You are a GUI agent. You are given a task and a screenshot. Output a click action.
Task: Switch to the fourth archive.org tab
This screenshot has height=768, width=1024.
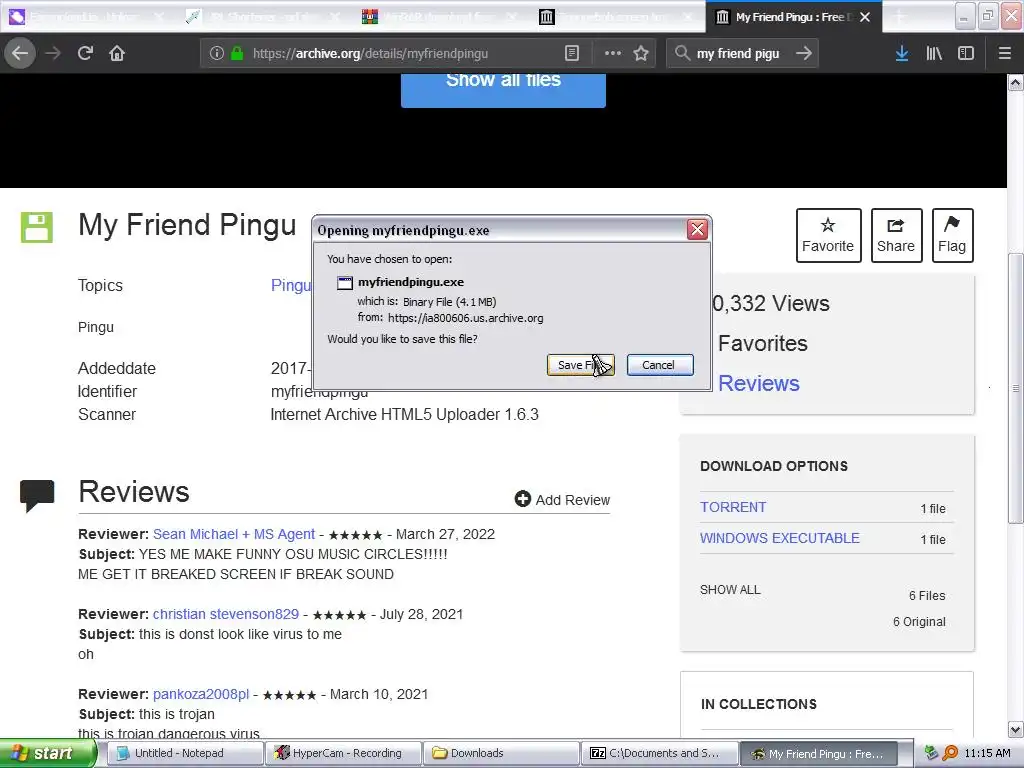(616, 17)
